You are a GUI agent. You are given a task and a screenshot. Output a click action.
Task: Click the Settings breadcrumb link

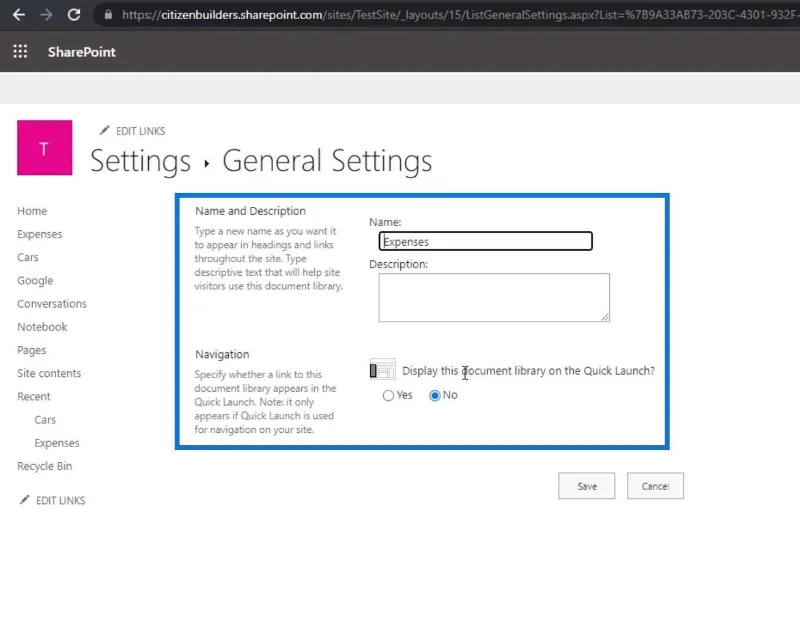(140, 161)
